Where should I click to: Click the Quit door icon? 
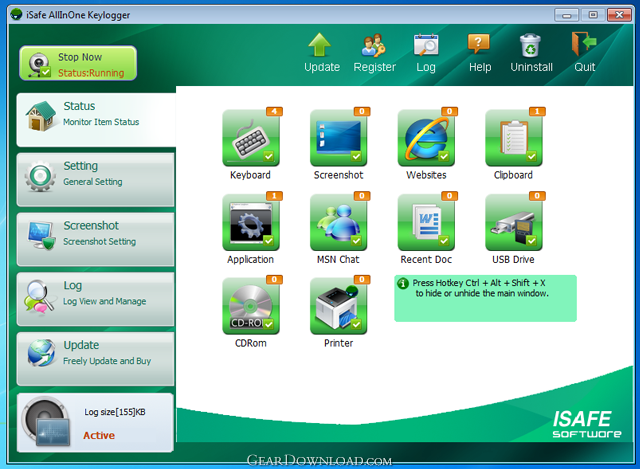tap(584, 44)
